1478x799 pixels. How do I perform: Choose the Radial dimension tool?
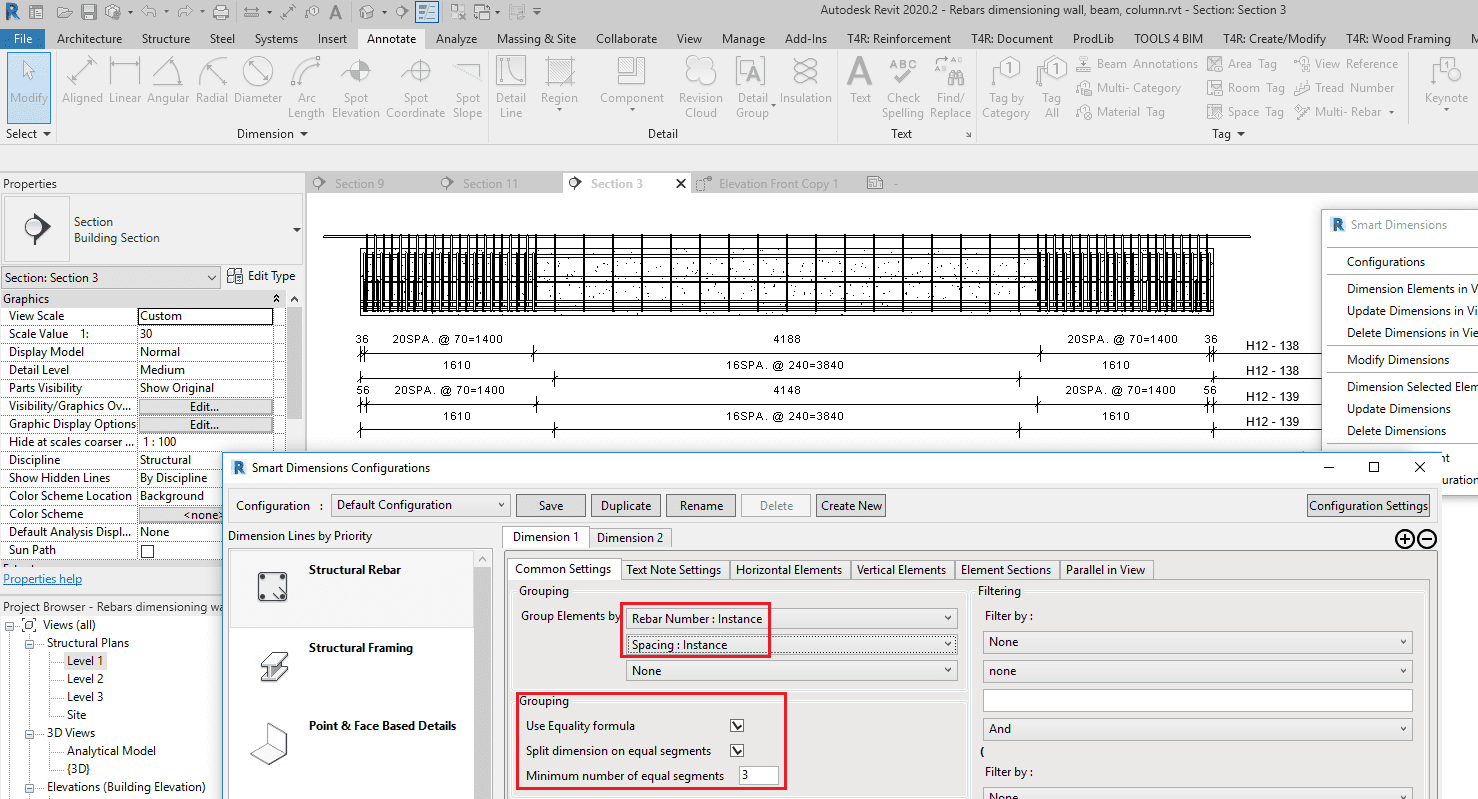pyautogui.click(x=212, y=80)
